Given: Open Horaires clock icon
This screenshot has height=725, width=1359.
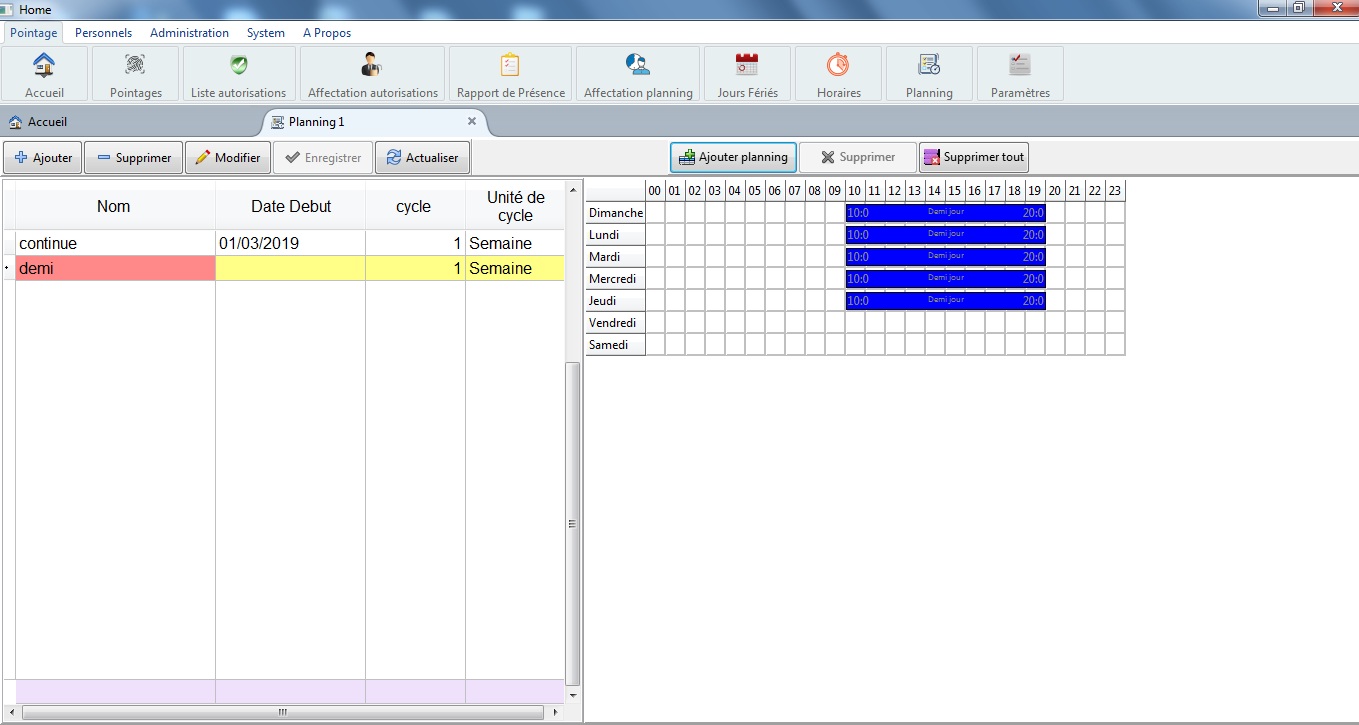Looking at the screenshot, I should tap(837, 66).
